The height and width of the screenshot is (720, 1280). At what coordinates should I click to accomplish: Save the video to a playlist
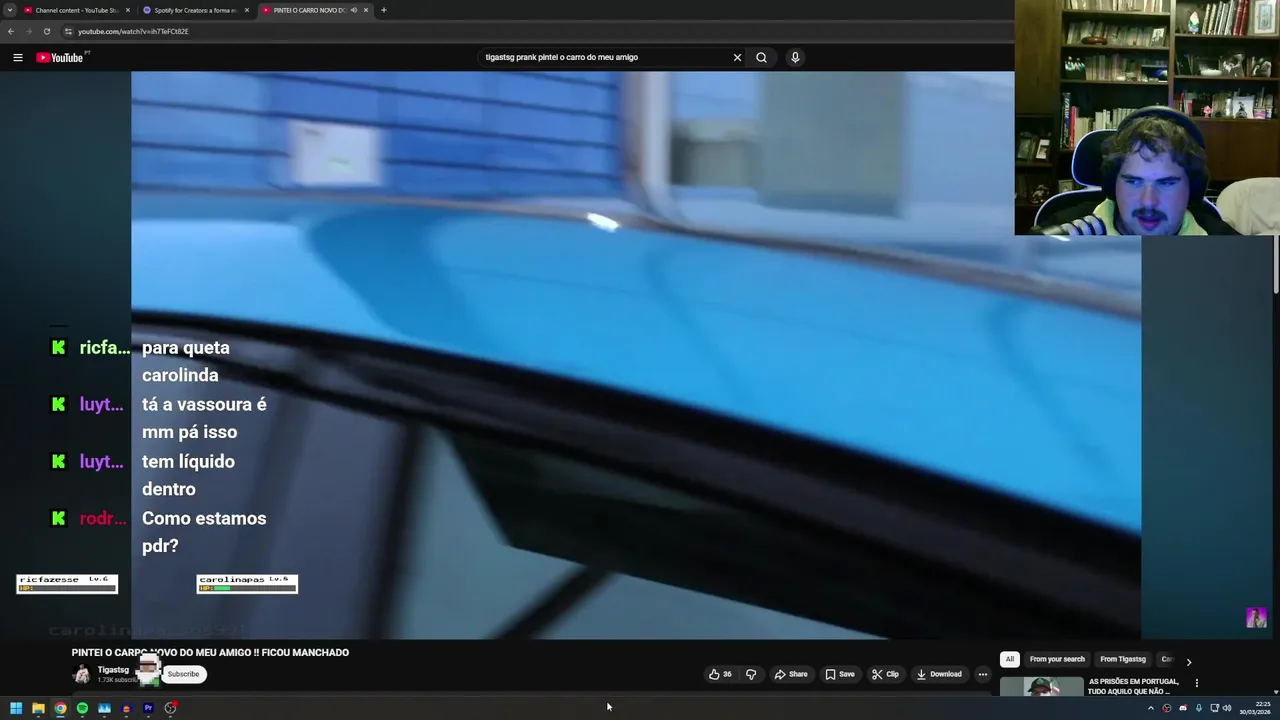[x=840, y=674]
